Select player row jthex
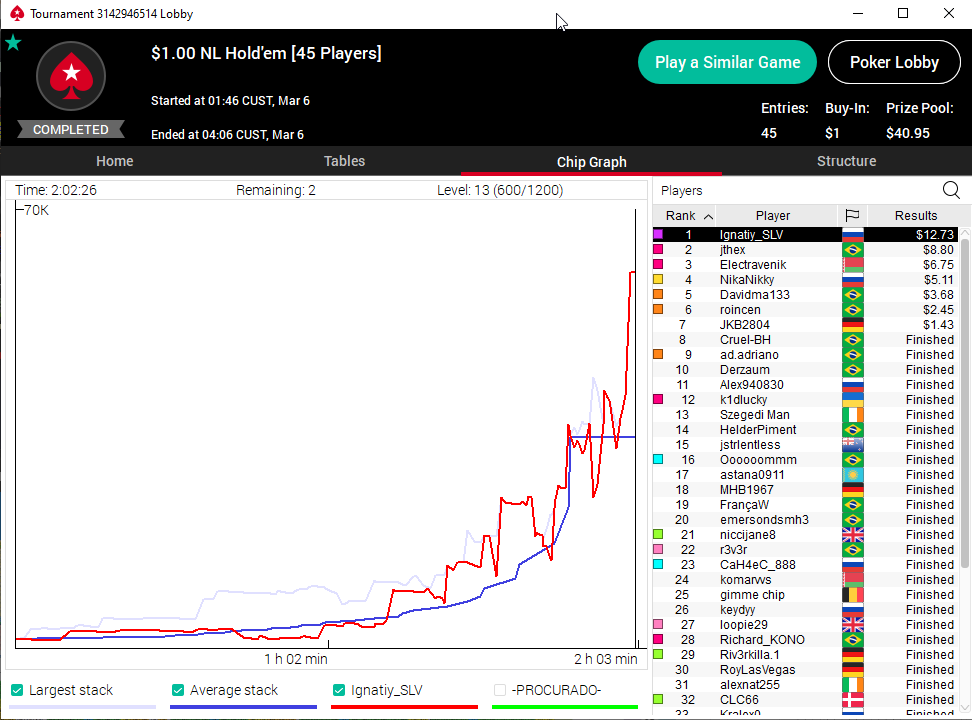The height and width of the screenshot is (720, 972). pos(805,250)
